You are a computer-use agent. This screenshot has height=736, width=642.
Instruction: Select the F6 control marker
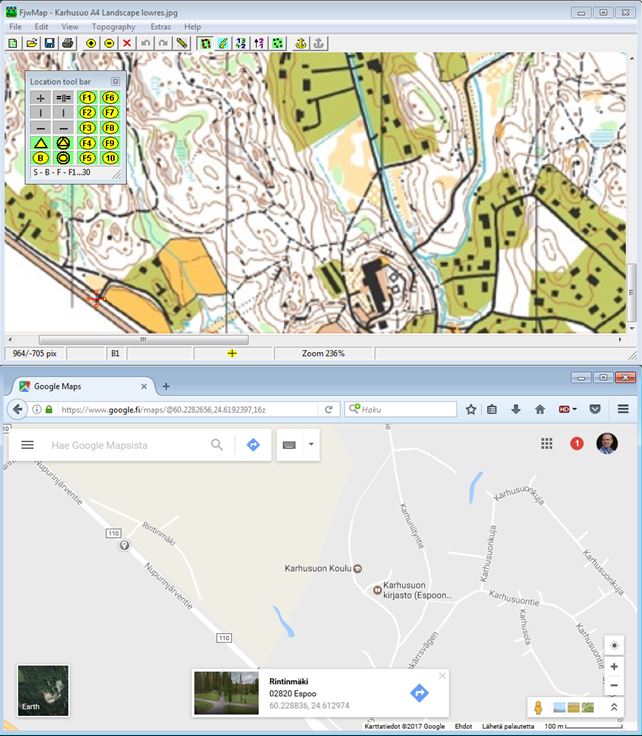[110, 98]
